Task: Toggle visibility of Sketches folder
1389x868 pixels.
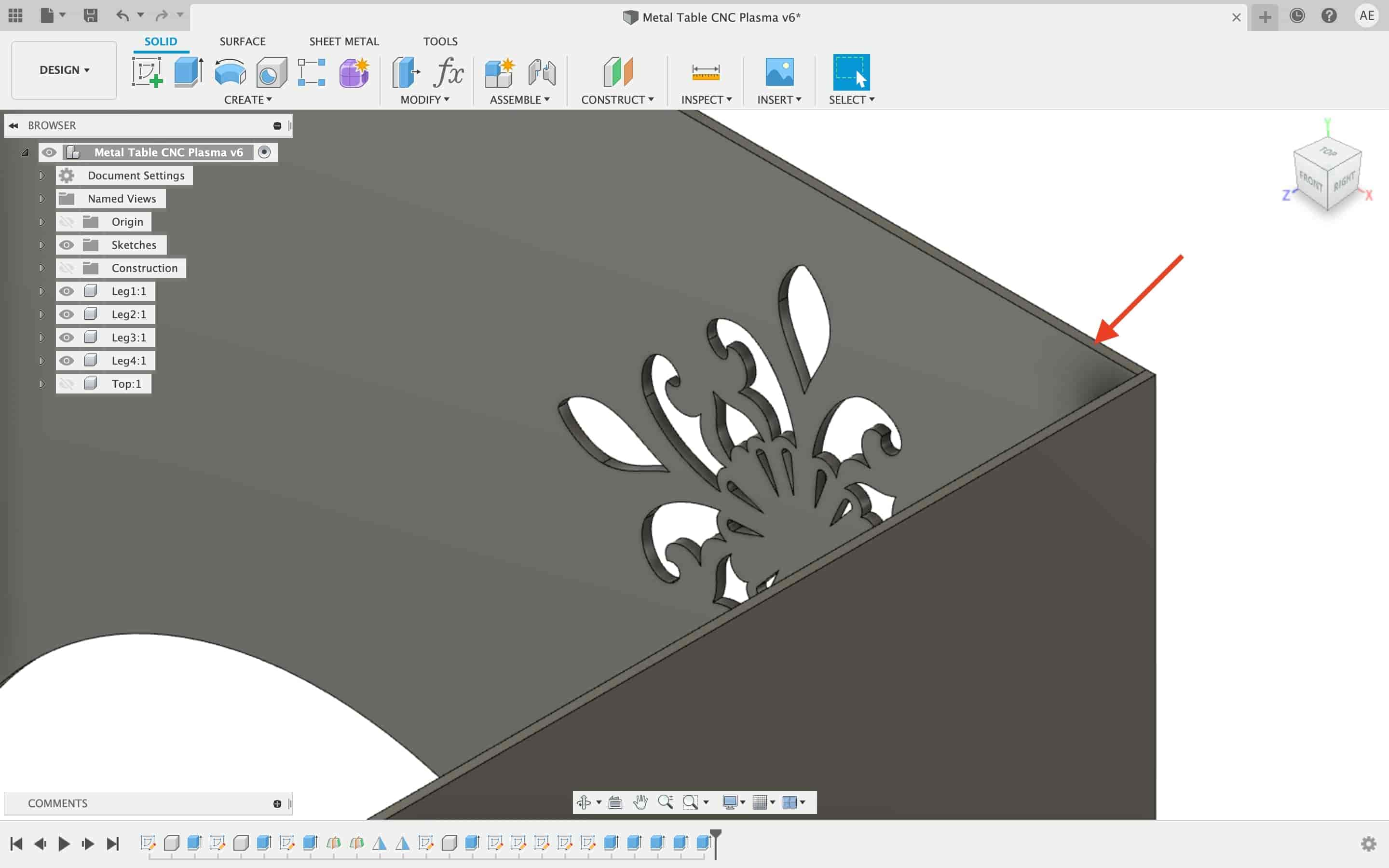Action: 67,245
